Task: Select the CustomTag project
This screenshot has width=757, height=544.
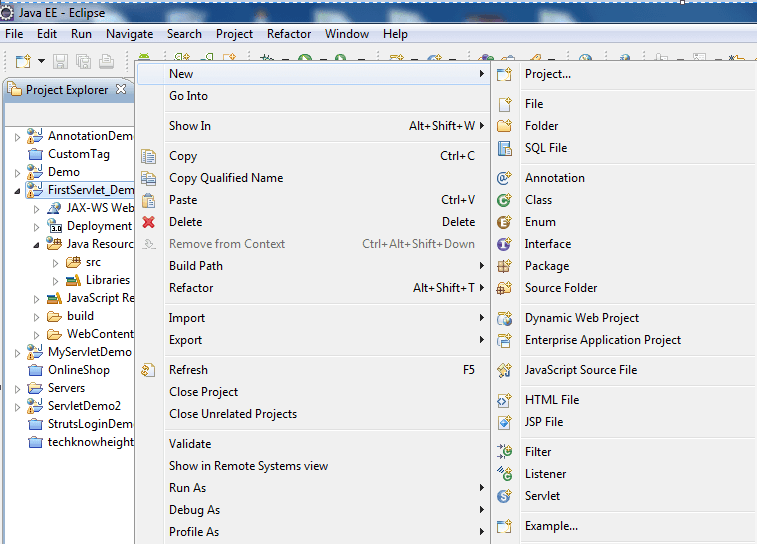Action: click(79, 154)
